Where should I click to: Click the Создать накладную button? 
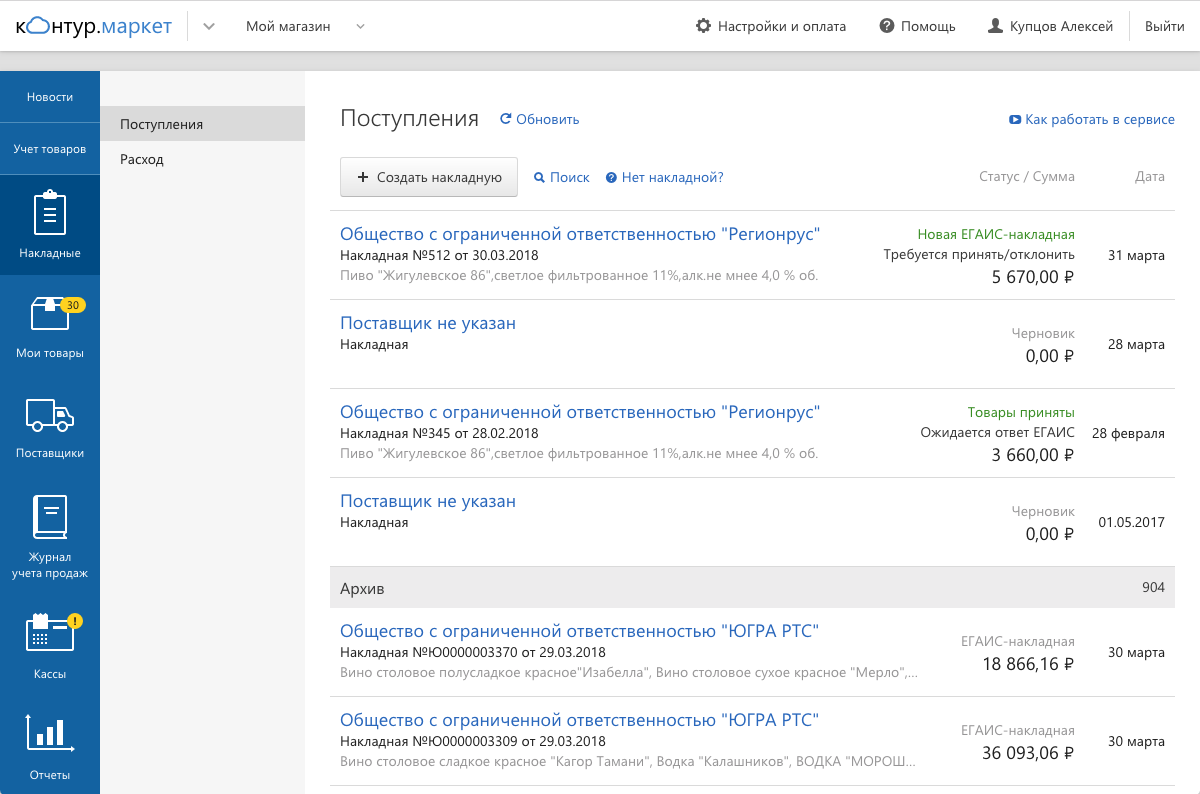pos(429,178)
